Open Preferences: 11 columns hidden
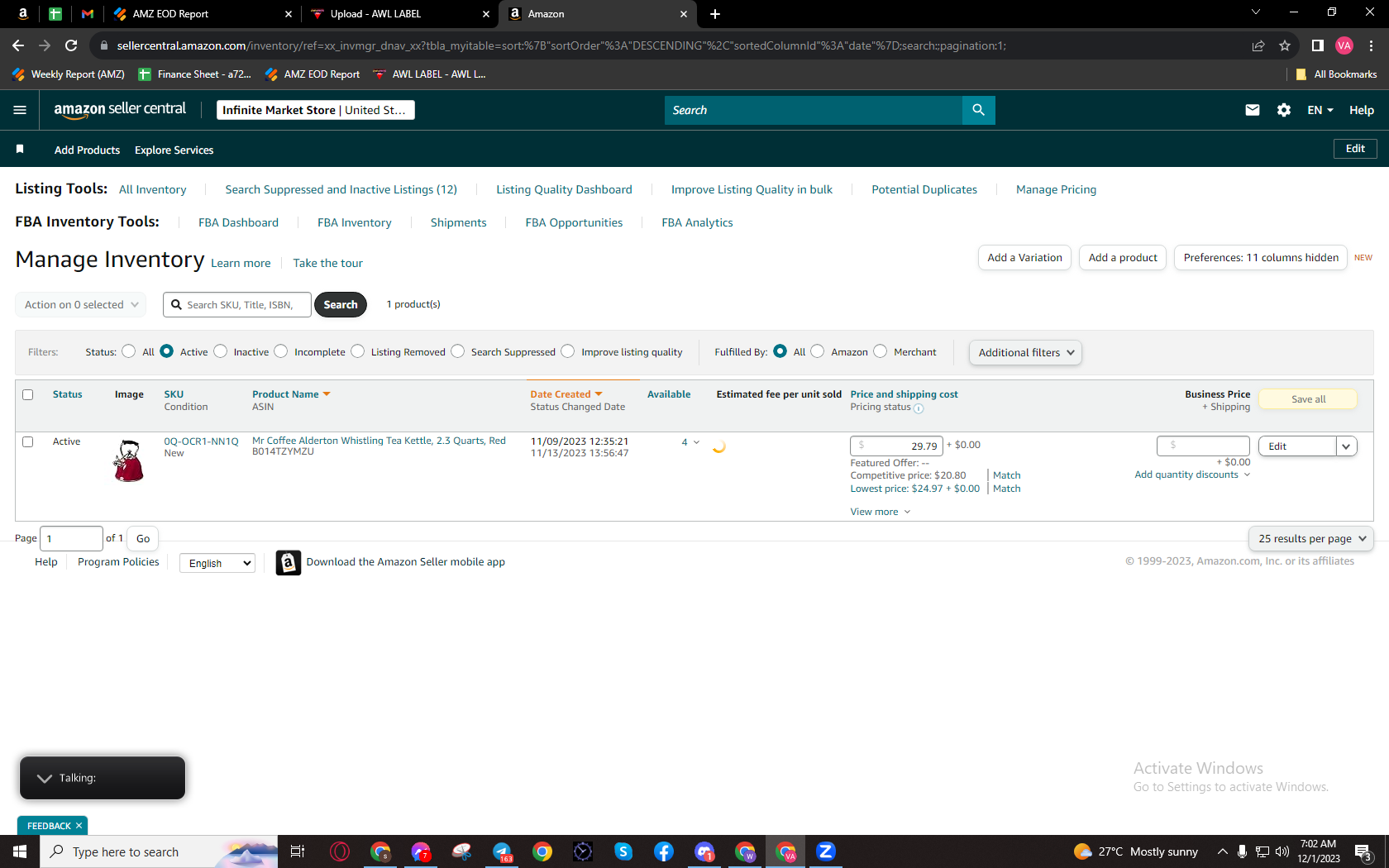Image resolution: width=1389 pixels, height=868 pixels. 1261,258
